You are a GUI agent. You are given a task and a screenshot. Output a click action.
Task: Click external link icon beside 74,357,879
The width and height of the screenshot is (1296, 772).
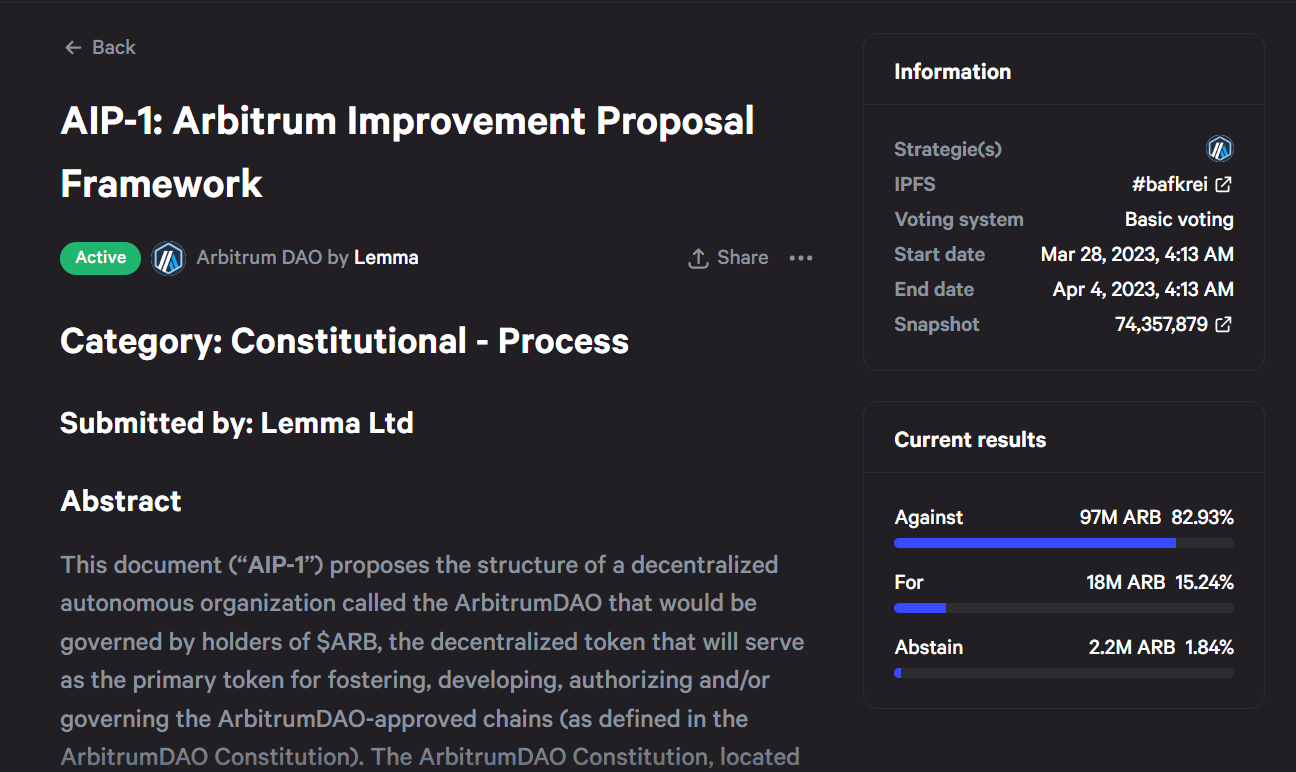point(1224,324)
